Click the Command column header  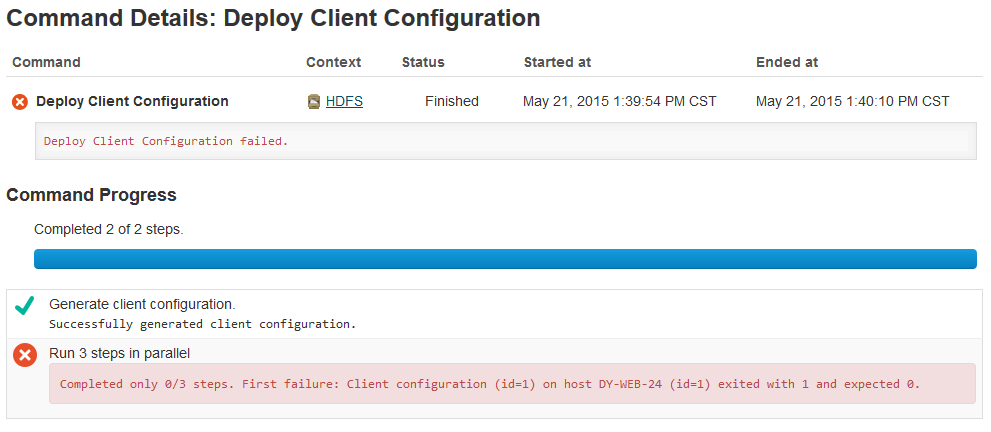pos(46,62)
